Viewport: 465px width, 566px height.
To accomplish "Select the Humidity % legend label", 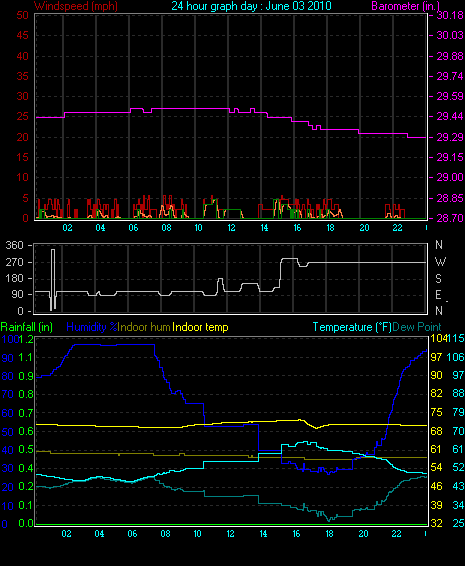I will pyautogui.click(x=92, y=327).
